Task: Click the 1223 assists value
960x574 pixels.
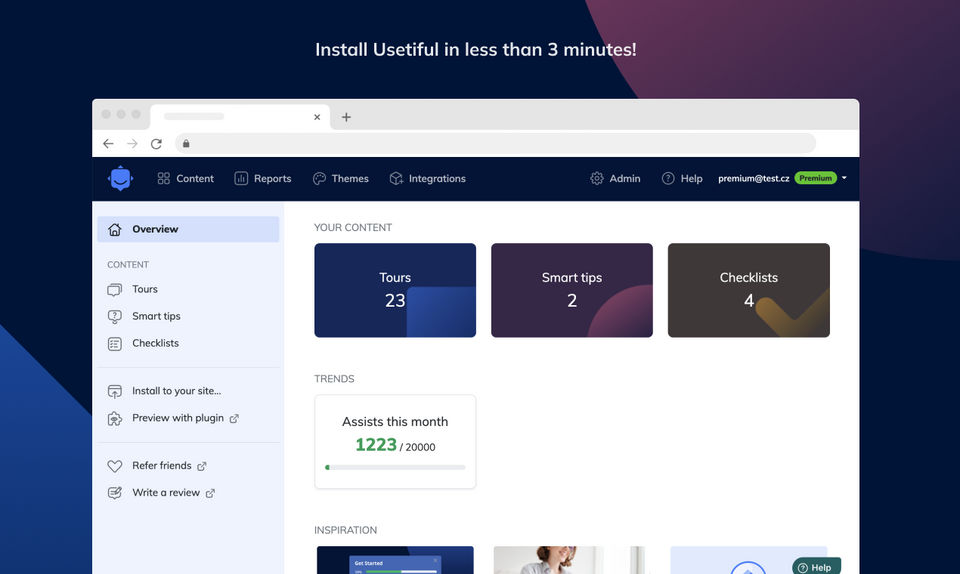Action: [x=376, y=444]
